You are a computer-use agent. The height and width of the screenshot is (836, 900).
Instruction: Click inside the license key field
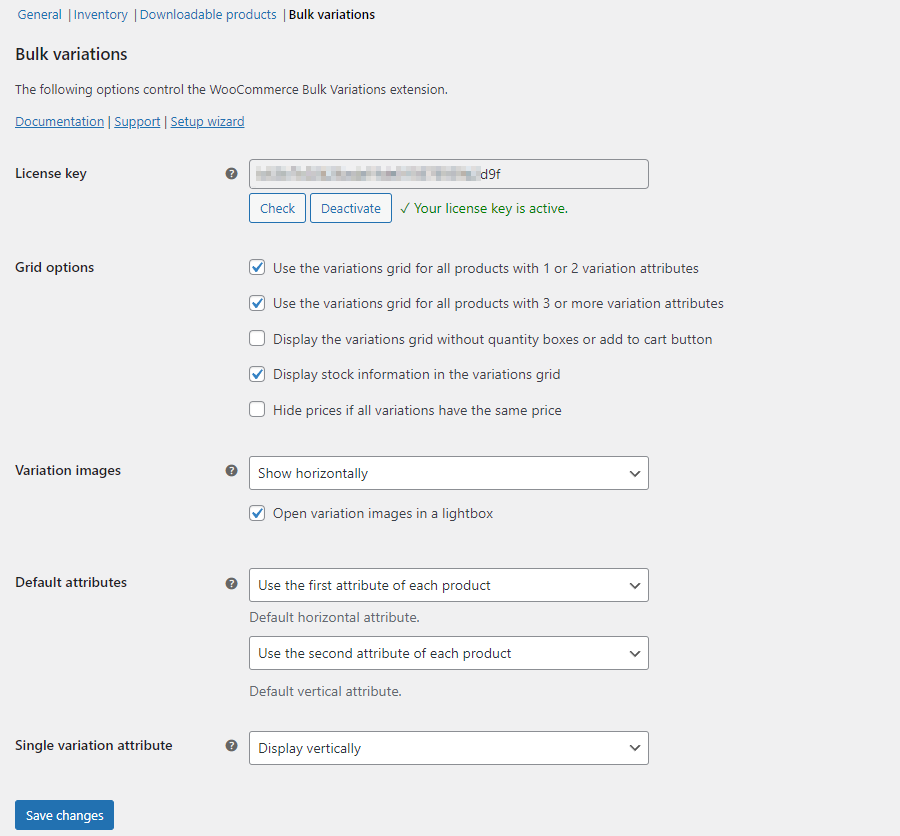[447, 173]
